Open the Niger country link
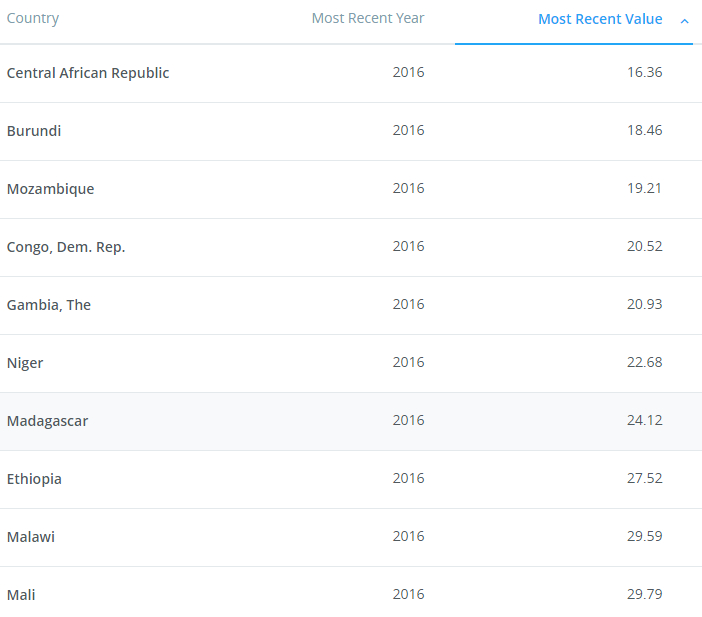 [25, 363]
